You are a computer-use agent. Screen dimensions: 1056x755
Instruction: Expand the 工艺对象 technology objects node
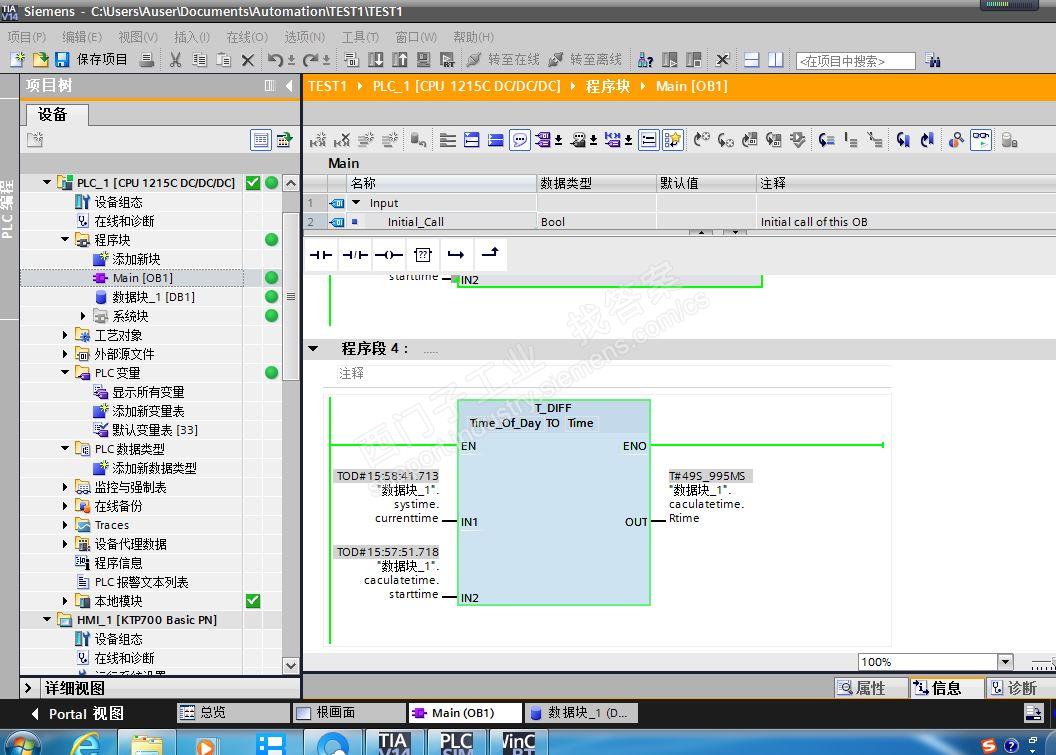click(x=65, y=335)
